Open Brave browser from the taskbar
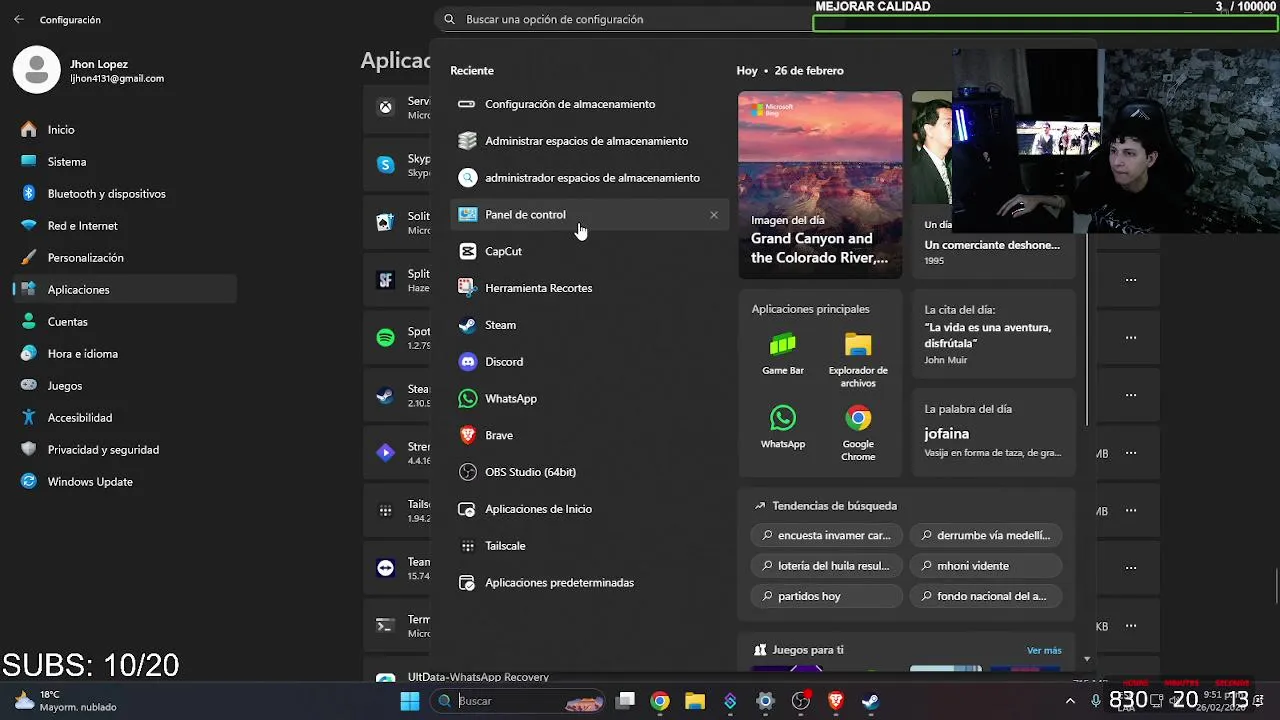Screen dimensions: 1280x720 point(836,701)
